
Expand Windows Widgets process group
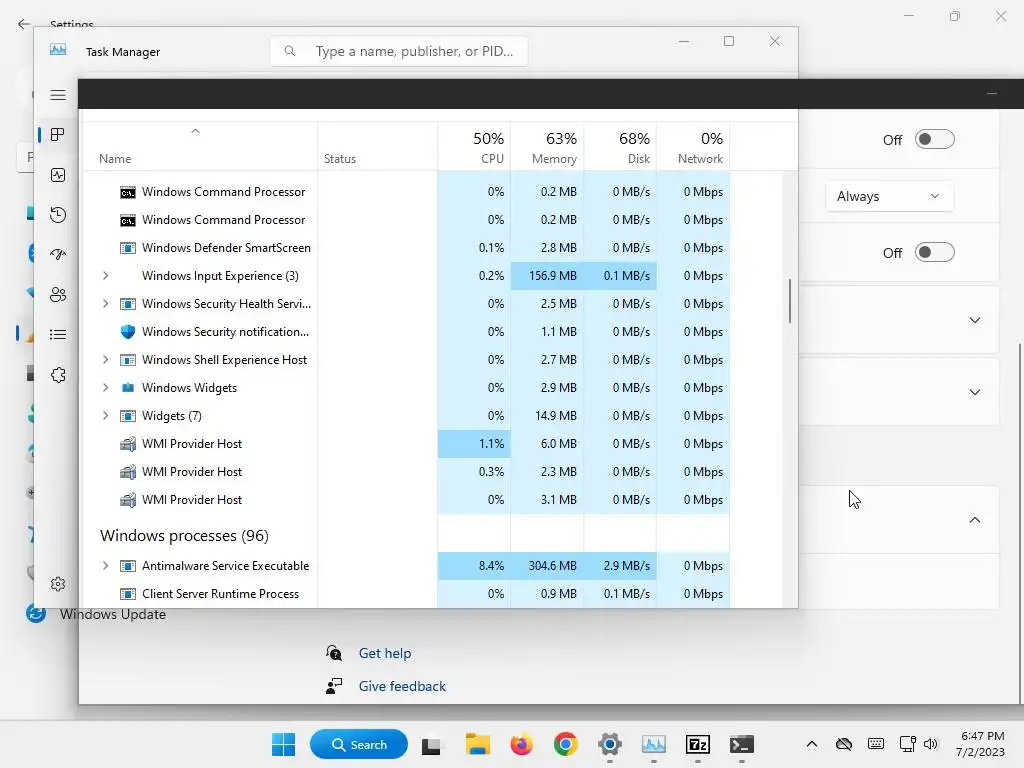click(x=105, y=388)
